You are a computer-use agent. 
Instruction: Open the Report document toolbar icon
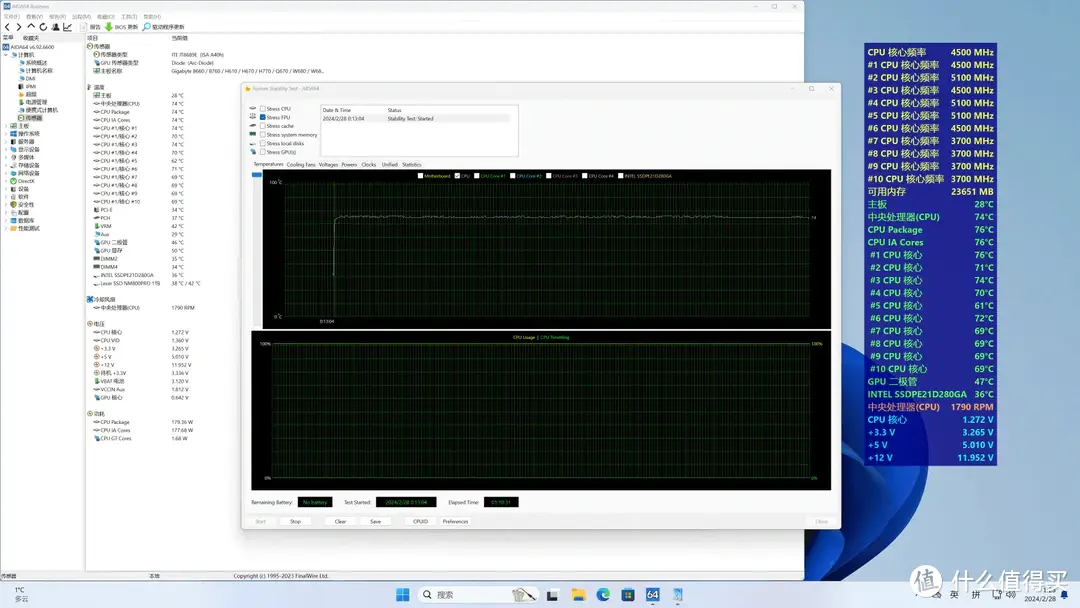[x=84, y=27]
